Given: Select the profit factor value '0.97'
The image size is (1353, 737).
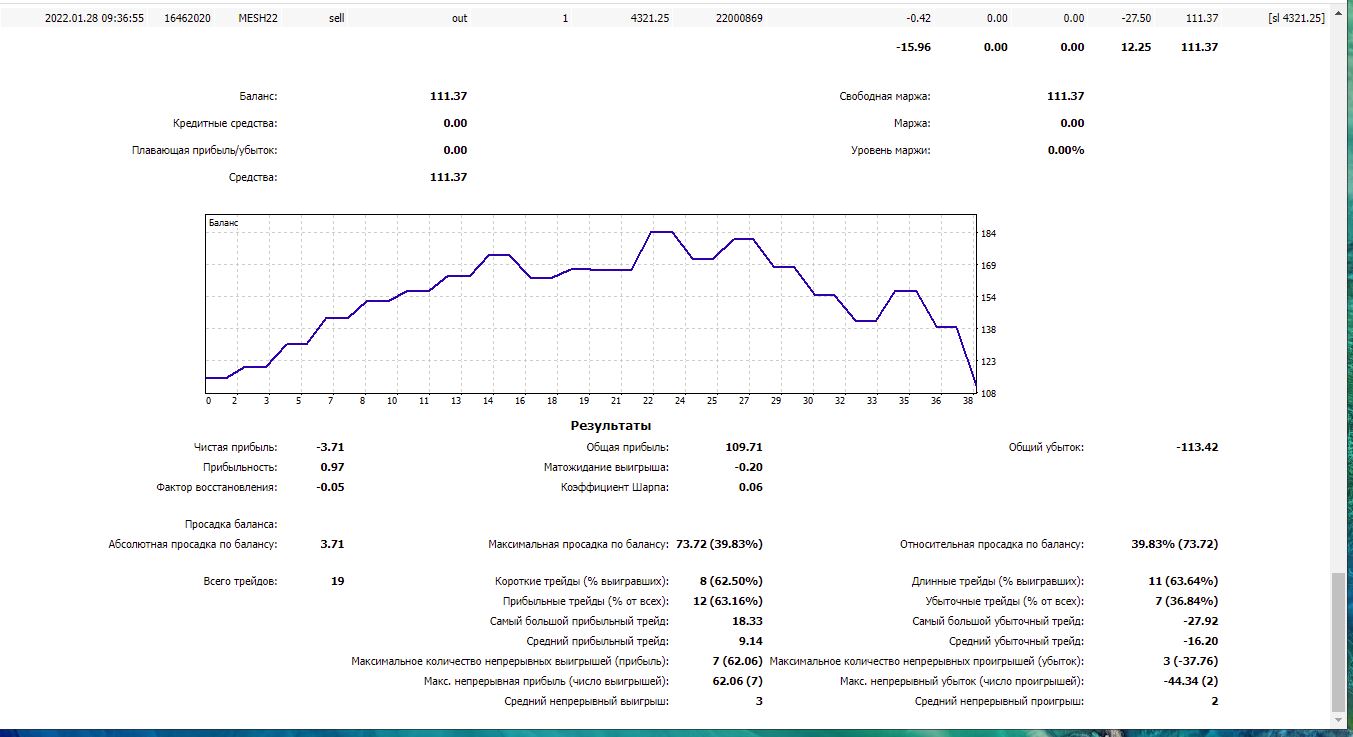Looking at the screenshot, I should [x=332, y=467].
